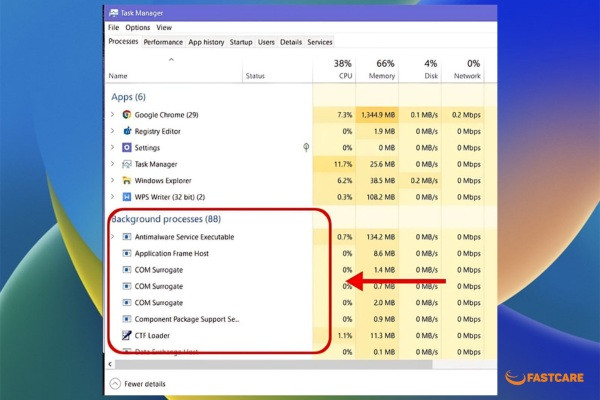Expand the Antimalware Service Executable row
This screenshot has width=600, height=400.
coord(112,237)
